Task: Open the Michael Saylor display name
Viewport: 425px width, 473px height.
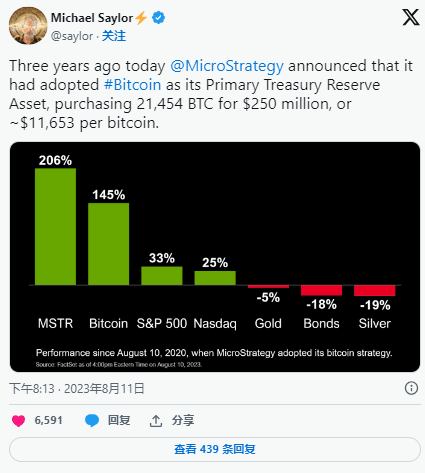Action: tap(92, 18)
